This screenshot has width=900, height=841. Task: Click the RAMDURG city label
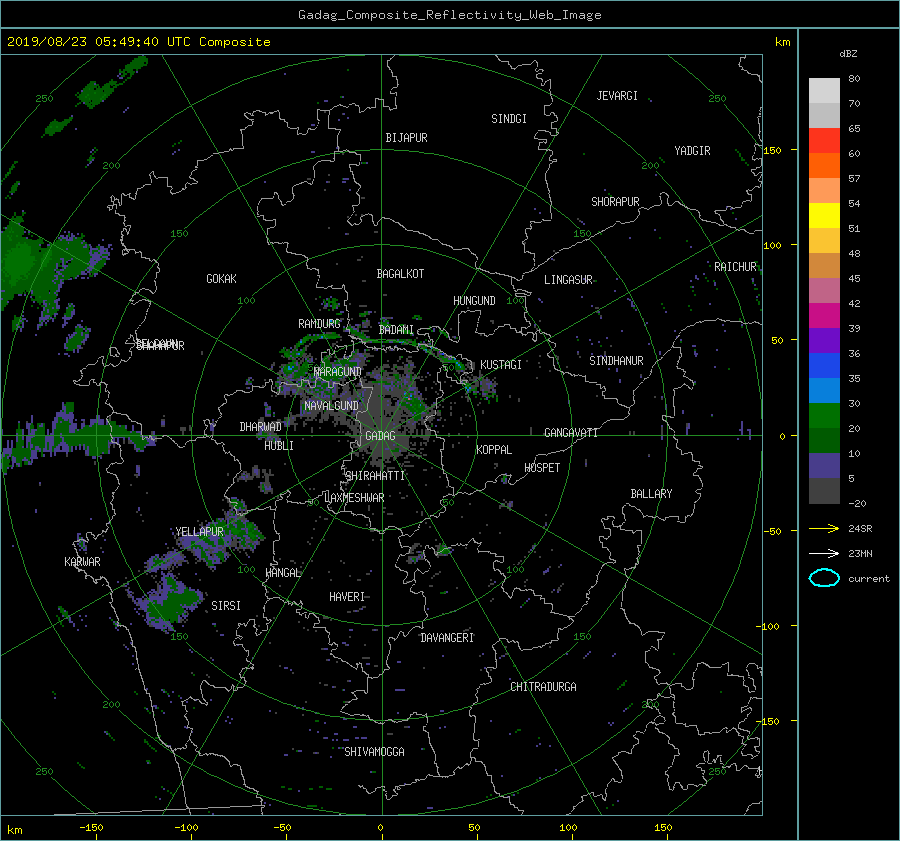pos(319,324)
